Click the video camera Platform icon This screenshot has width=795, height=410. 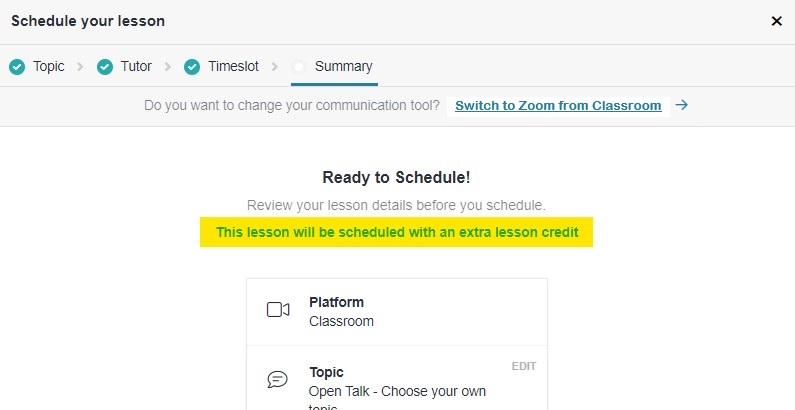click(278, 310)
